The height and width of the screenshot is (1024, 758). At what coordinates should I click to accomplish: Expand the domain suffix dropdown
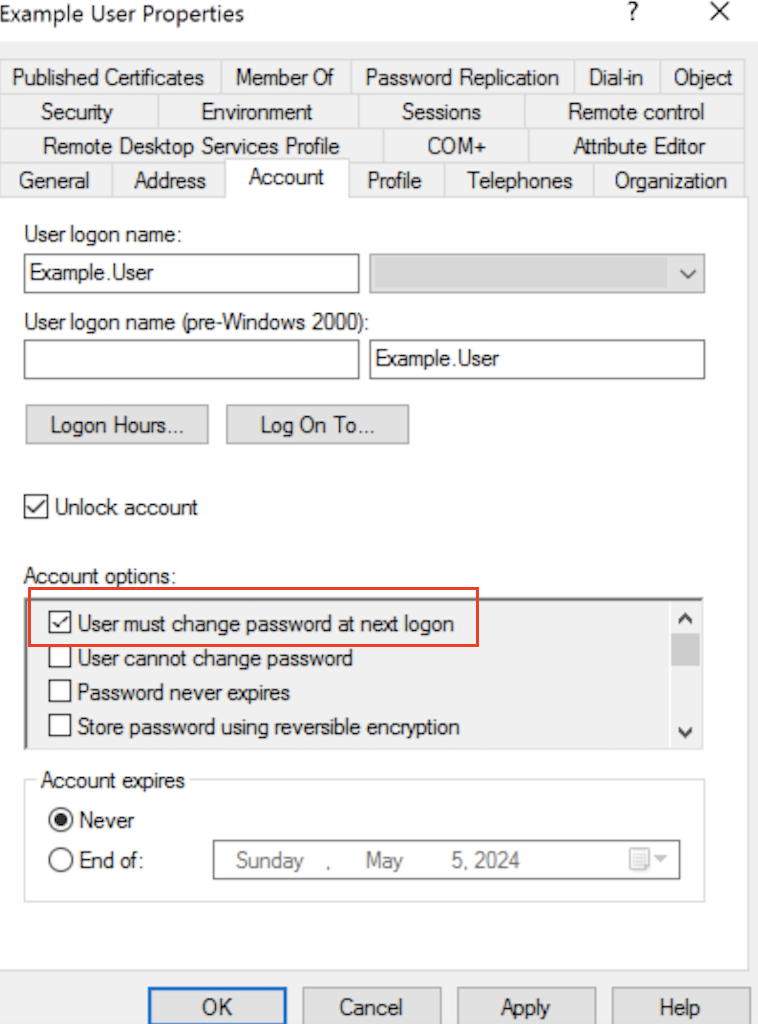pos(685,273)
